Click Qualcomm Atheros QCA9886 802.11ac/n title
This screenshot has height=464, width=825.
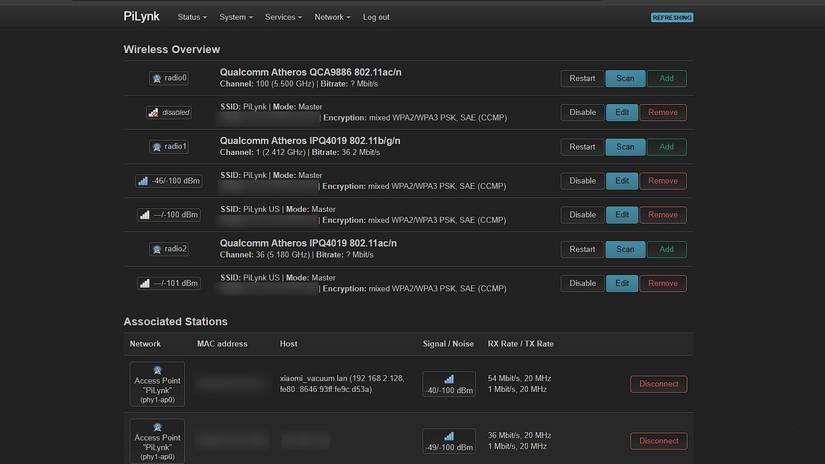(x=310, y=72)
